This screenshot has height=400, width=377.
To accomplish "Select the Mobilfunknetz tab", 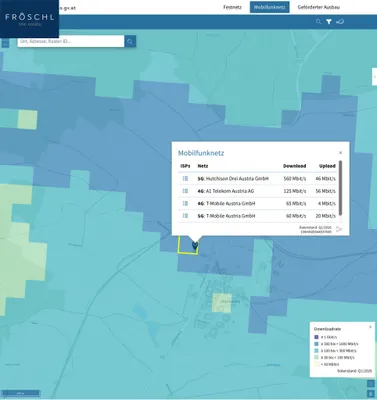I will point(269,7).
